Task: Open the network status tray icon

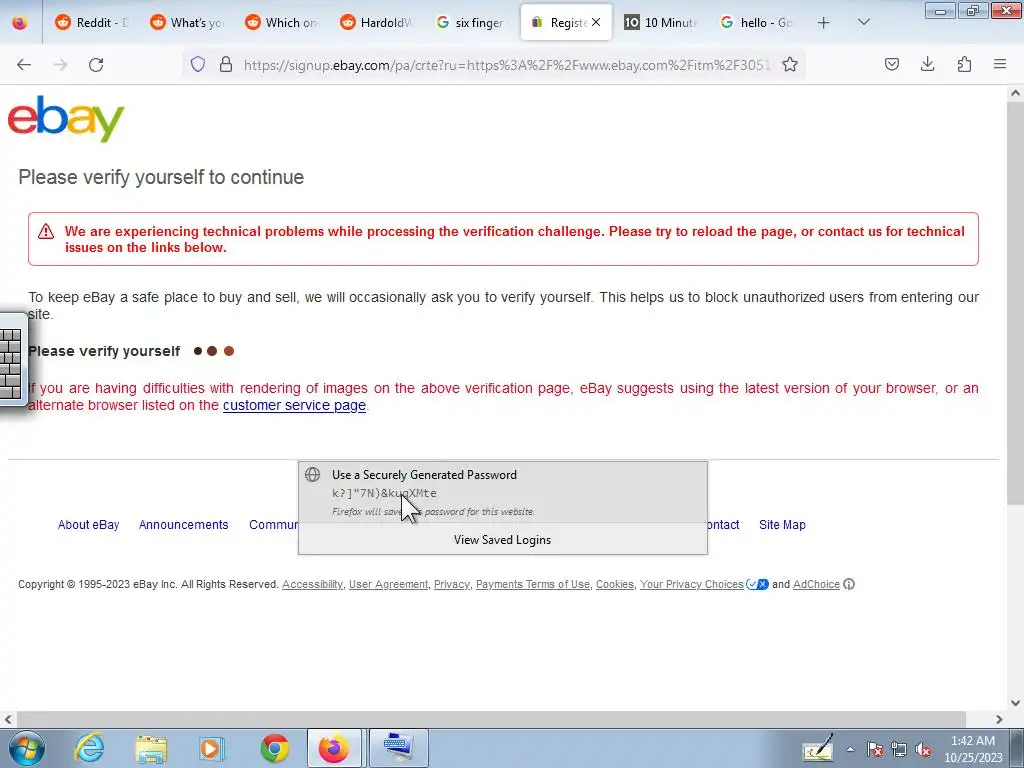Action: tap(899, 750)
